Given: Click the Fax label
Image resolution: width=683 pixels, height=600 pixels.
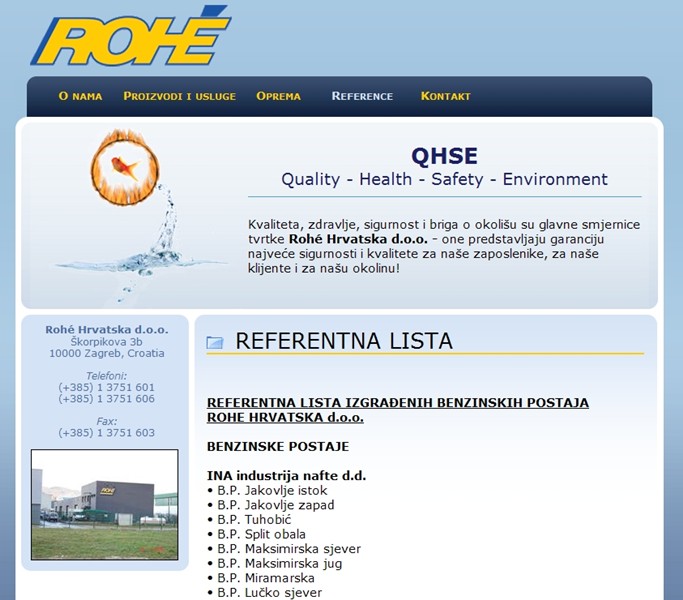Looking at the screenshot, I should tap(106, 421).
